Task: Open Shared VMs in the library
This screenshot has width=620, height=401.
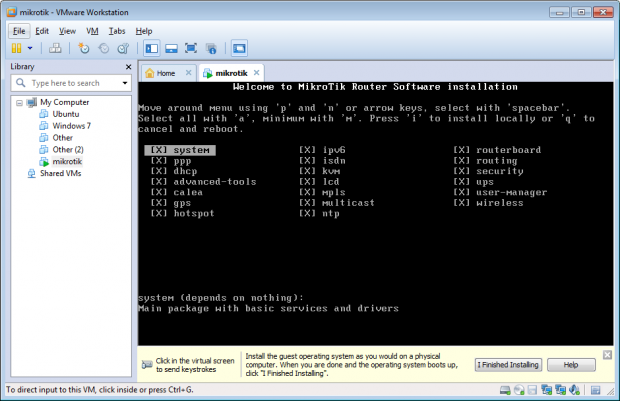Action: 60,173
